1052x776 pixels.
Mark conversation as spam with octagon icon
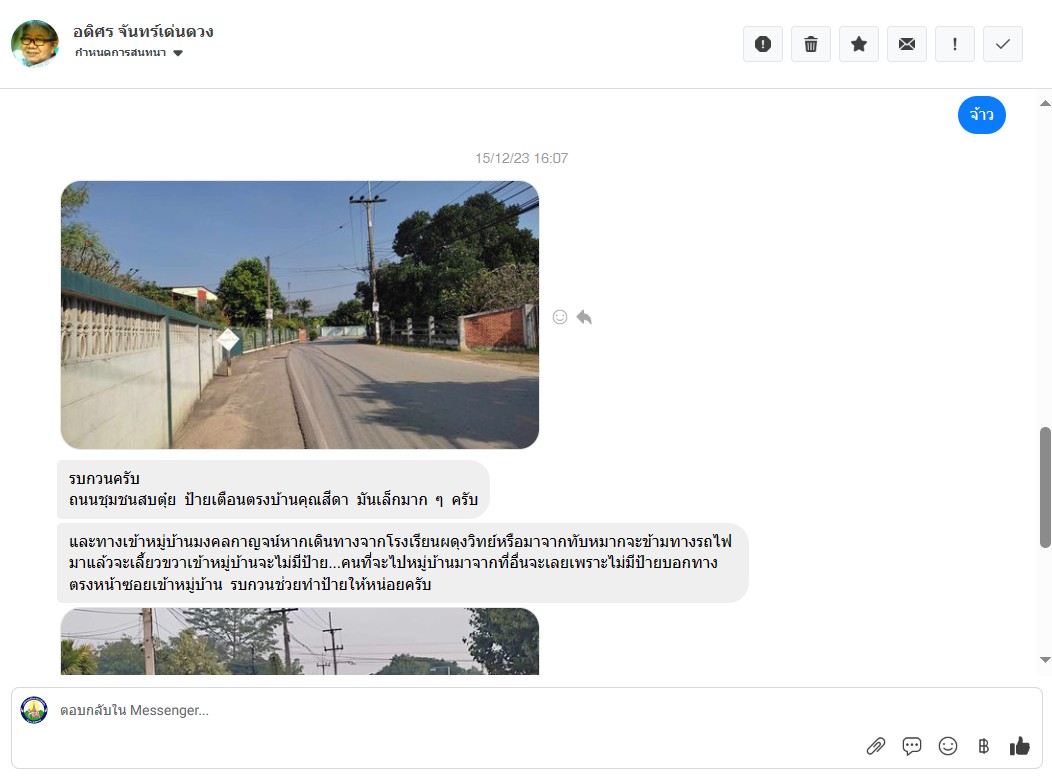763,44
